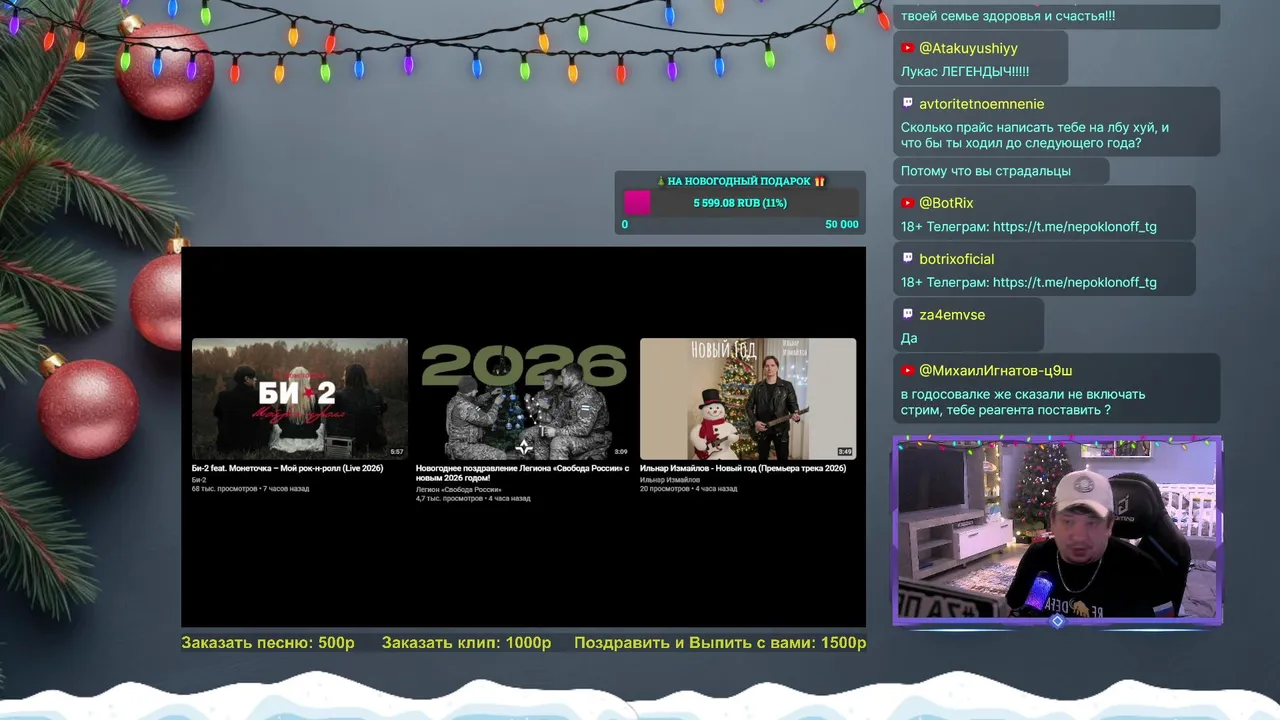
Task: Click the pink fill of donation progress bar
Action: point(637,203)
